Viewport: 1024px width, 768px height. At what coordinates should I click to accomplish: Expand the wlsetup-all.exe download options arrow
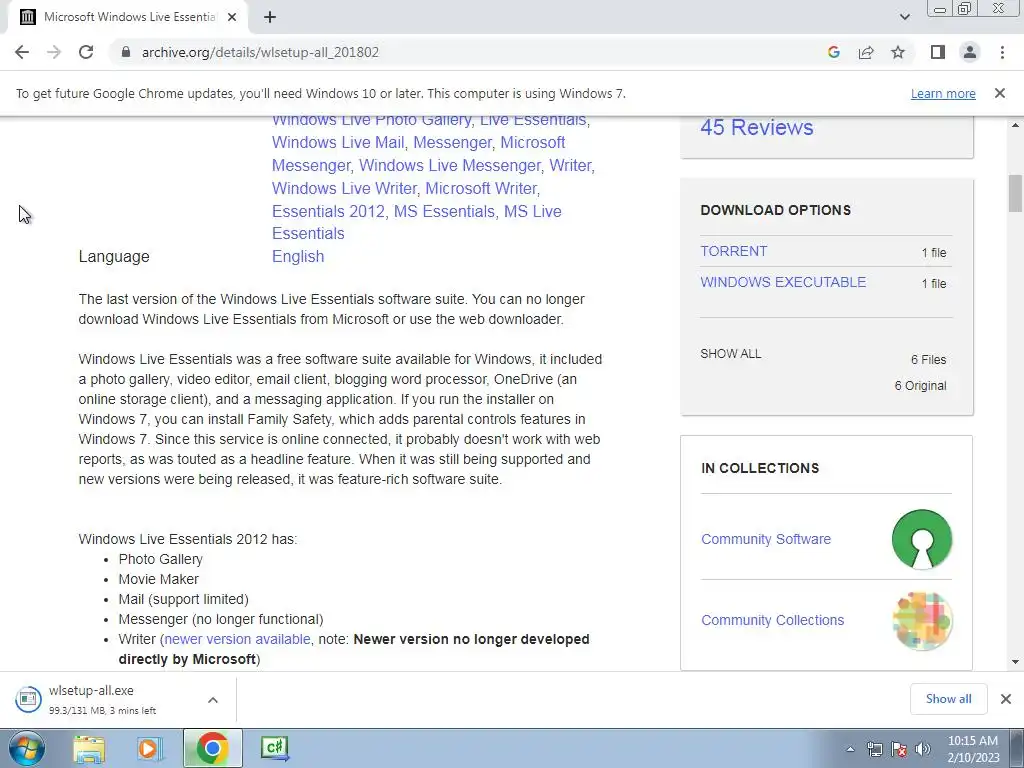click(213, 700)
